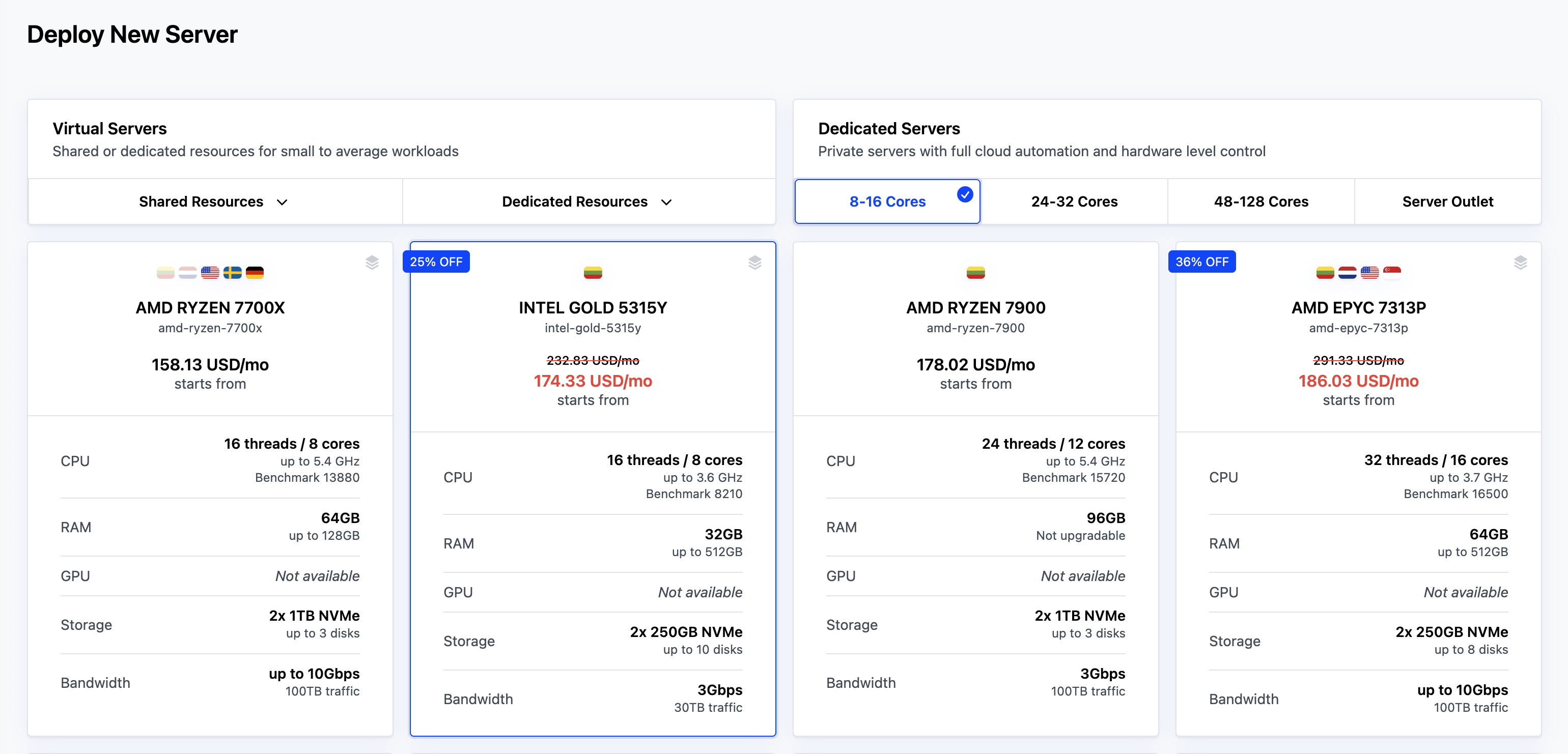Click the 8-16 Cores selected checkmark

point(965,194)
